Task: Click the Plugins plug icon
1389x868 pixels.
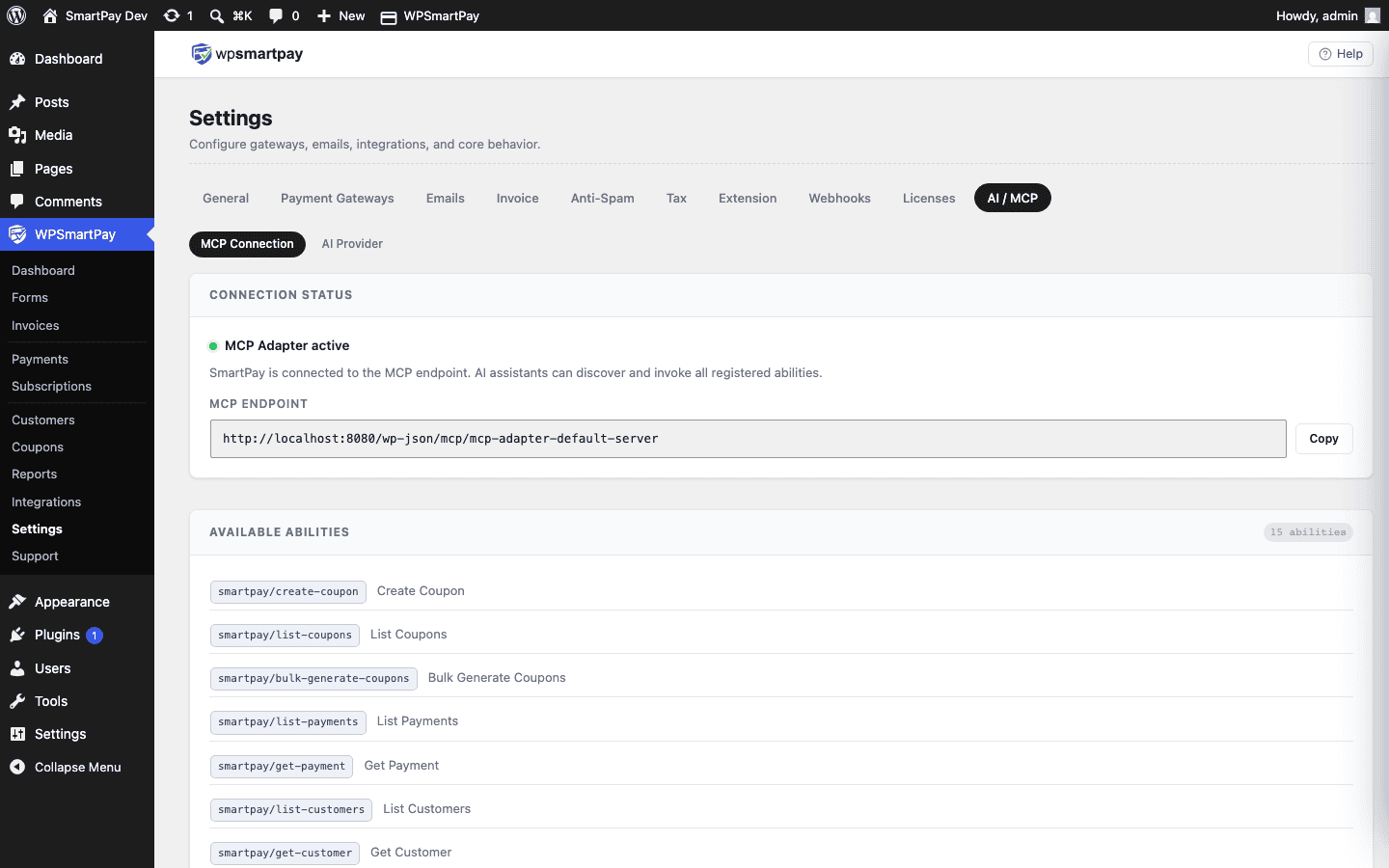Action: (x=17, y=635)
